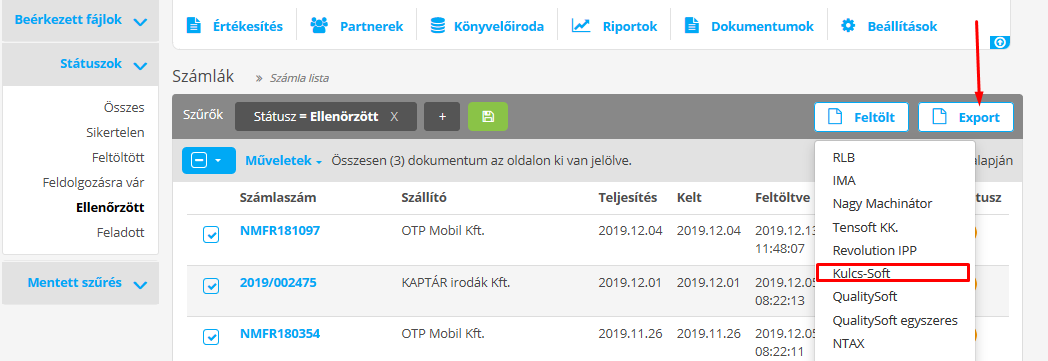Add a new filter with plus button
1048x361 pixels.
click(x=442, y=116)
